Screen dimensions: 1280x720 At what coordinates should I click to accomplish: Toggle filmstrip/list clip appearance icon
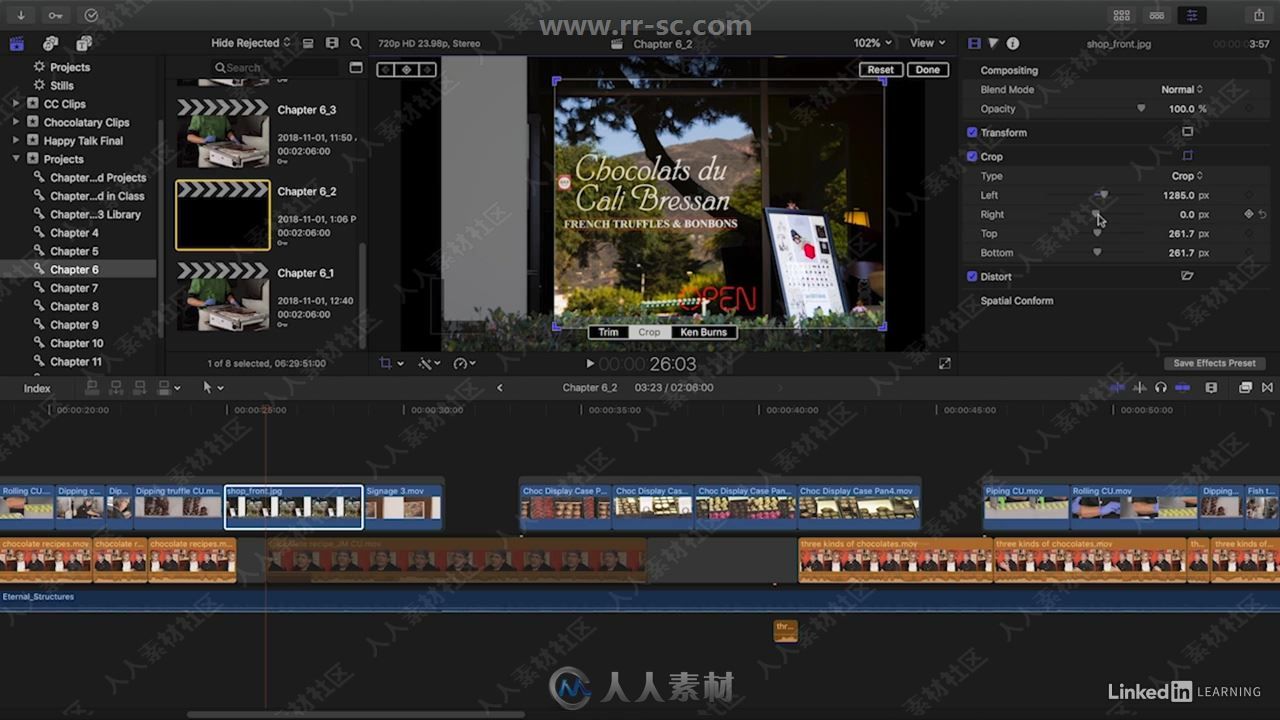click(x=308, y=43)
